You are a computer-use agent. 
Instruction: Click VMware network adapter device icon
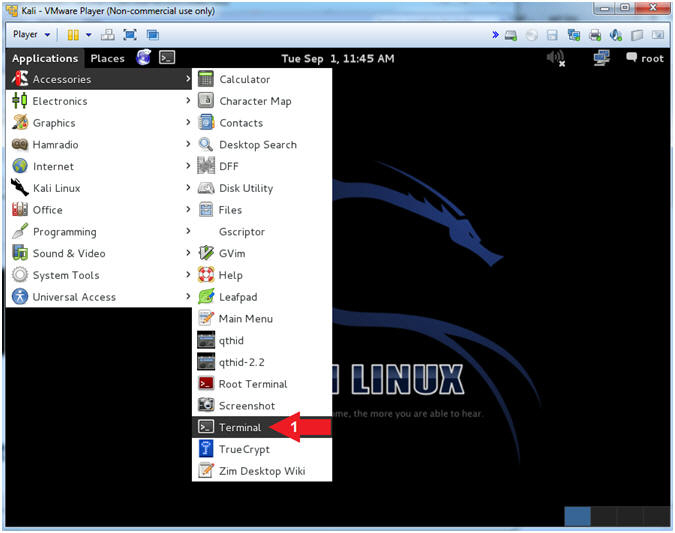click(x=574, y=35)
